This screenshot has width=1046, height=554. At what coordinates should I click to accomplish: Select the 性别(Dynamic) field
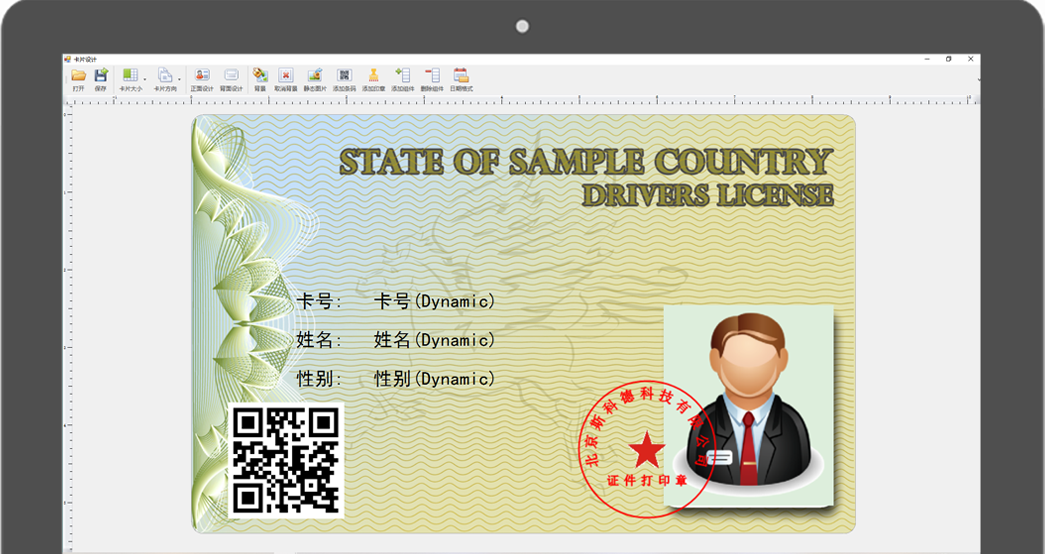pyautogui.click(x=434, y=379)
